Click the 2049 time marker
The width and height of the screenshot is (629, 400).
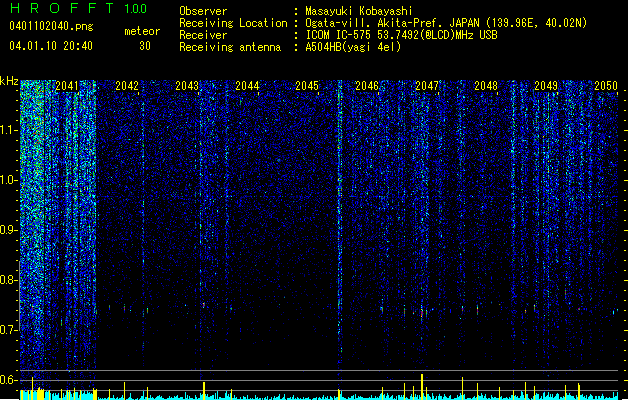coord(546,86)
